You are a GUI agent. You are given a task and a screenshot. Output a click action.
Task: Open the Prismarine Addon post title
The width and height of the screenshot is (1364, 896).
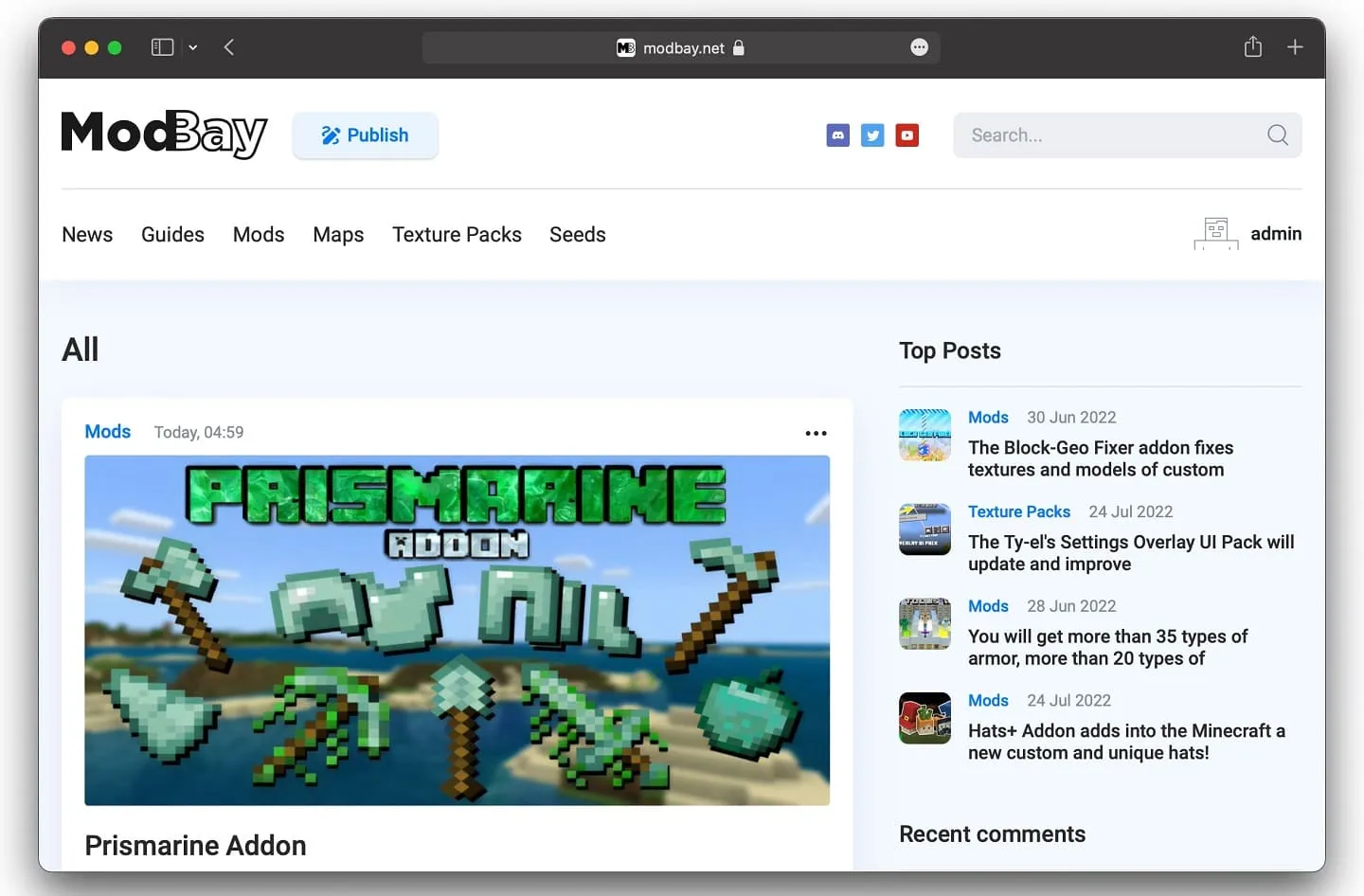tap(196, 846)
